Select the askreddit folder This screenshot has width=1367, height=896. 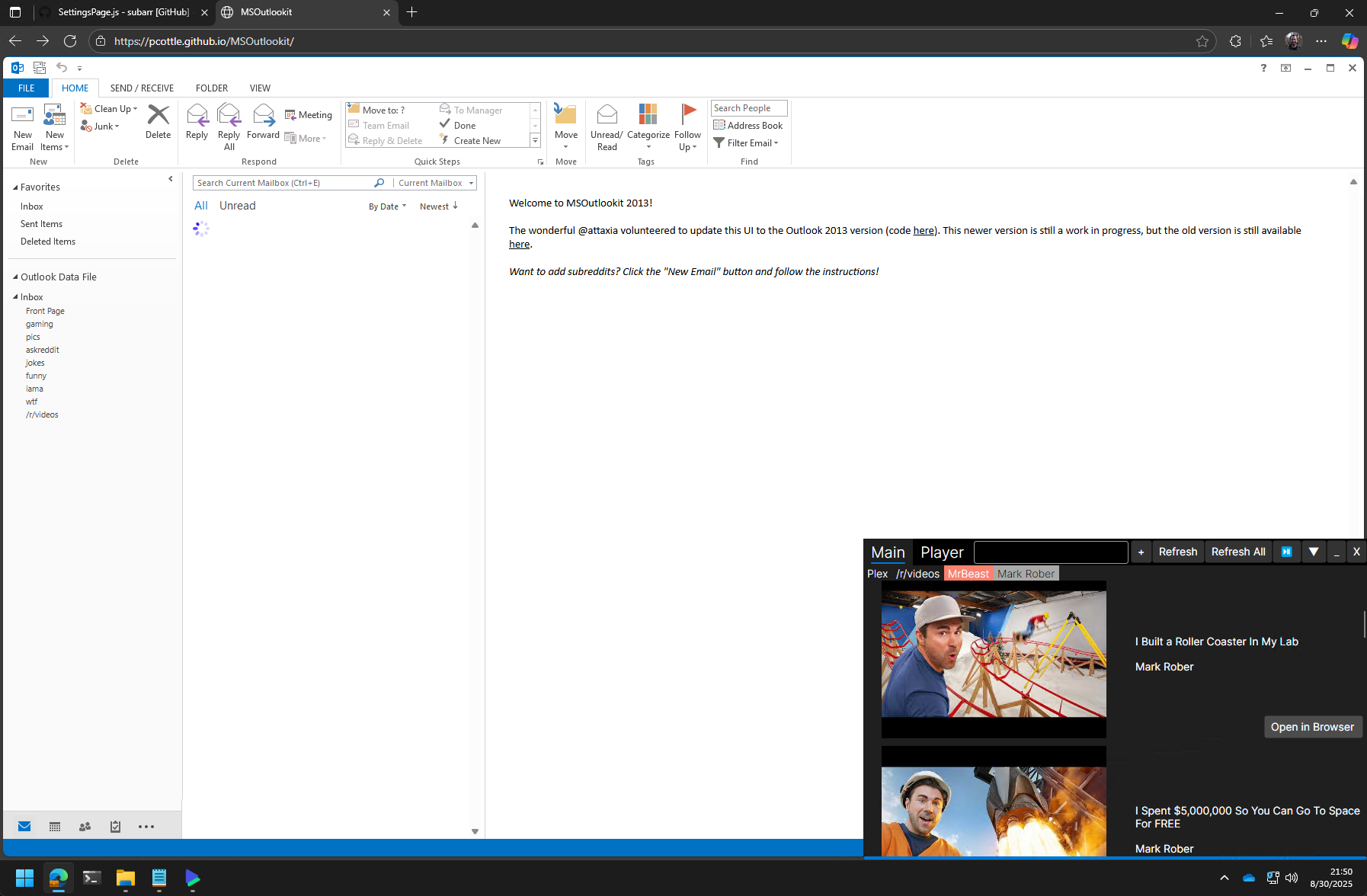(x=43, y=350)
